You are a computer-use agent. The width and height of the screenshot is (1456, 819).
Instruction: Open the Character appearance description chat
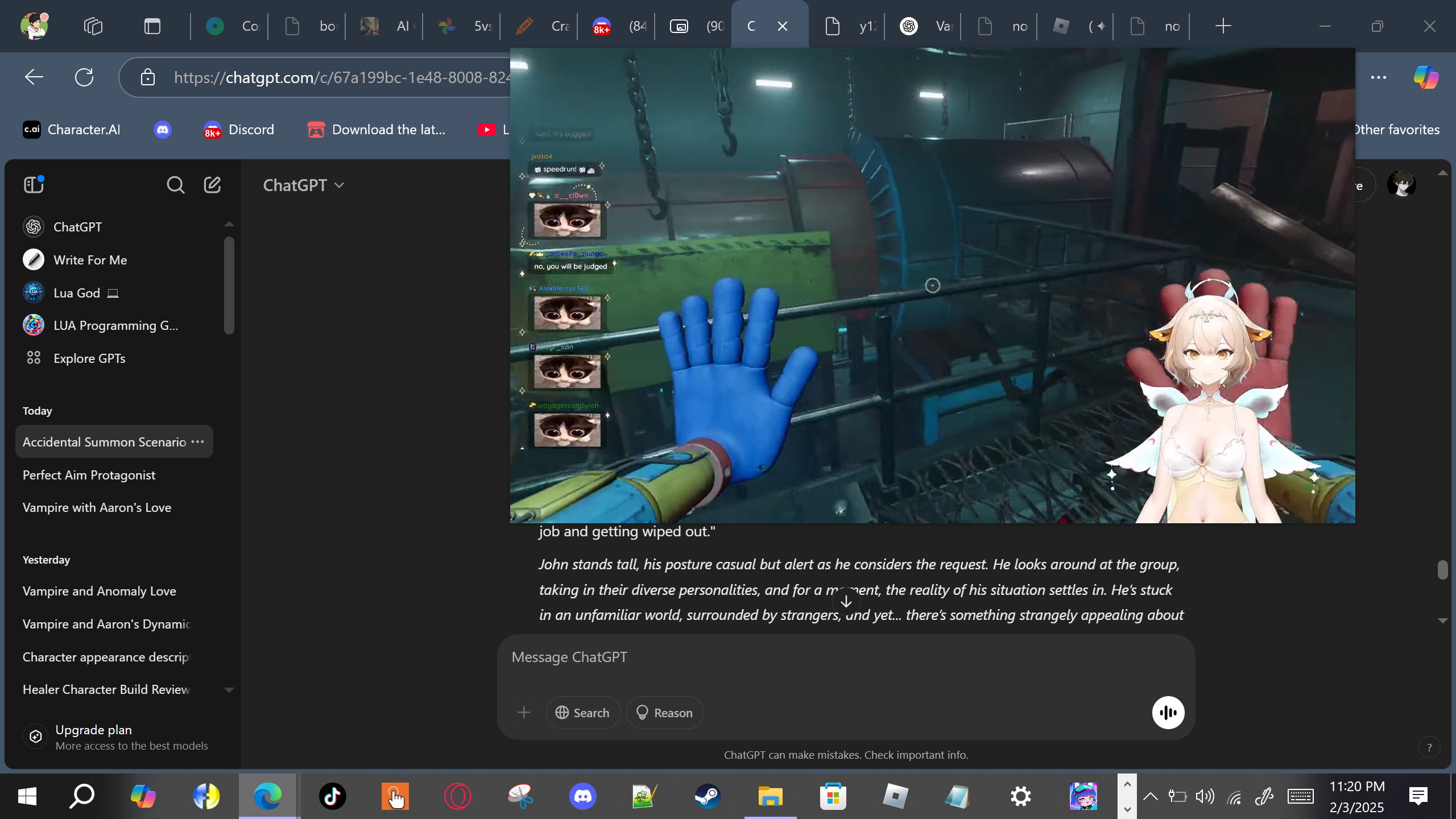coord(114,657)
